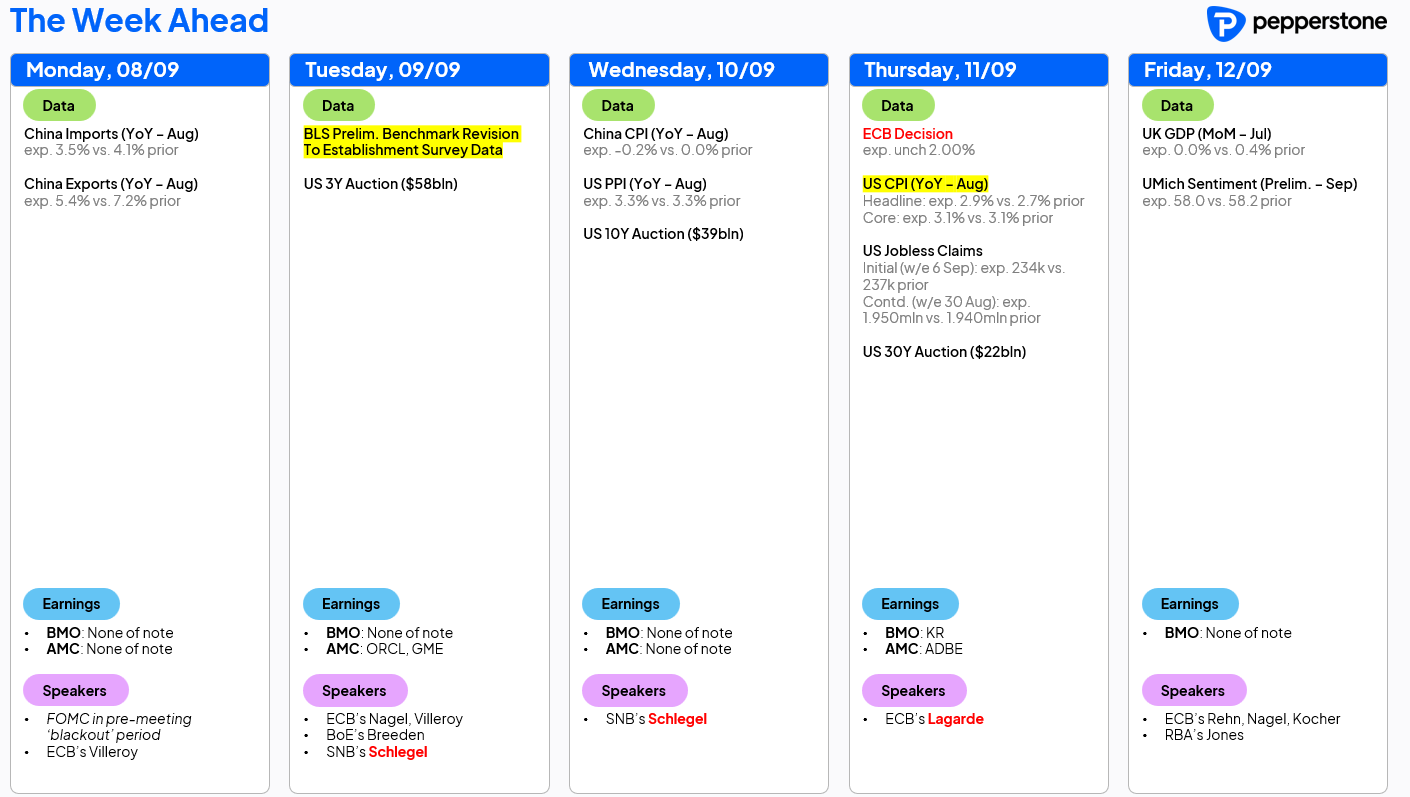The width and height of the screenshot is (1410, 797).
Task: Click the Pepperstone logo icon
Action: tap(1225, 23)
